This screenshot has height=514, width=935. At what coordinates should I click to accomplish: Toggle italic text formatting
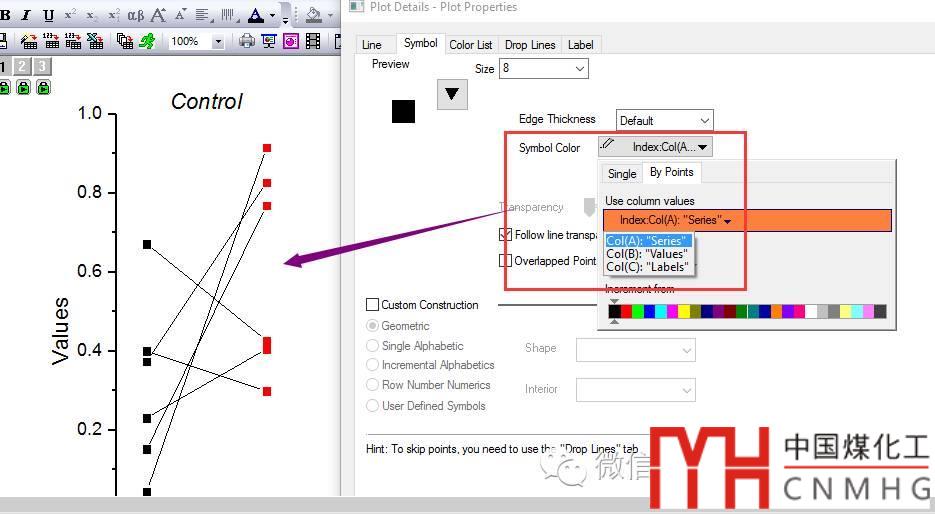click(x=26, y=16)
